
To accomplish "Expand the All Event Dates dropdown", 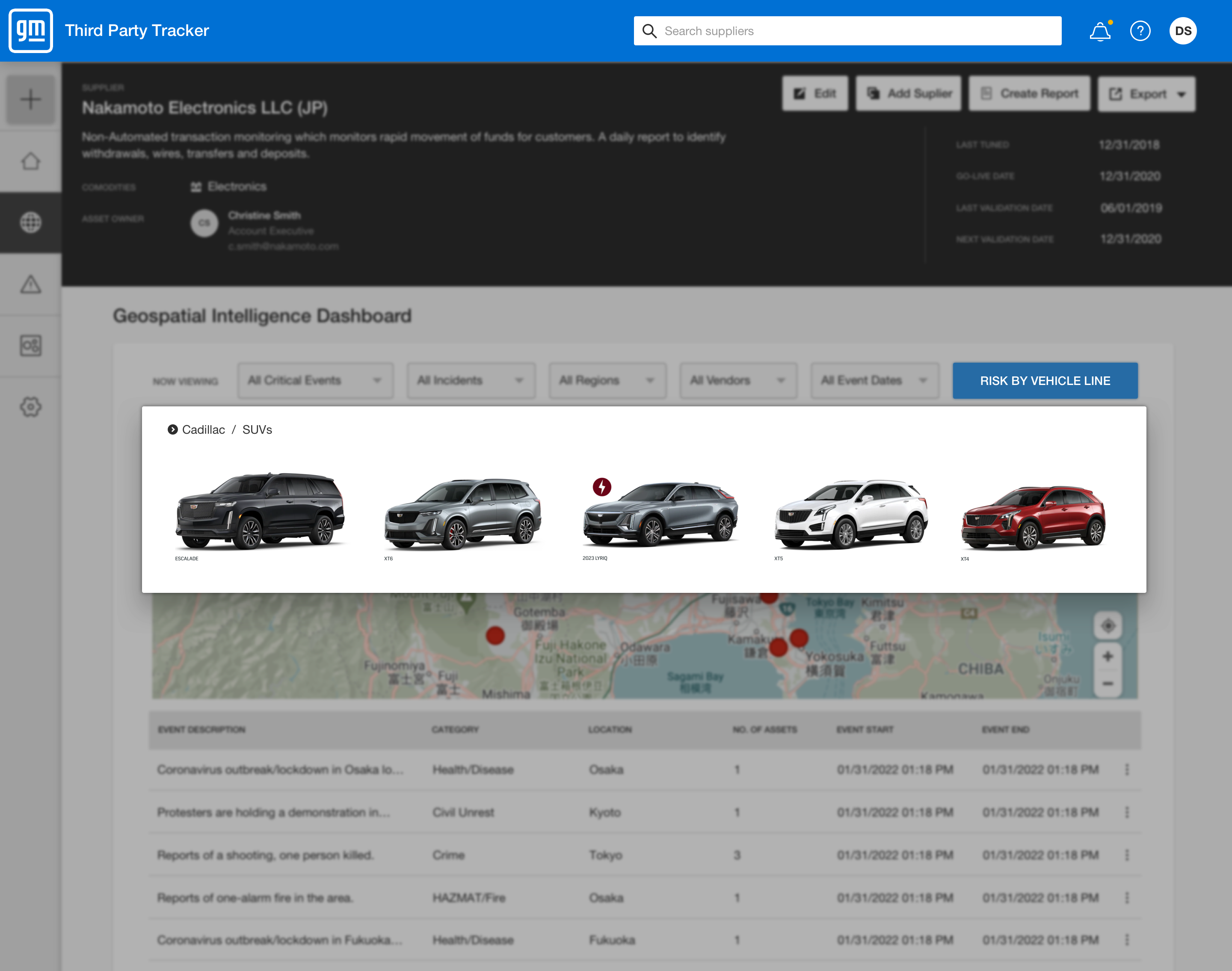I will coord(874,380).
